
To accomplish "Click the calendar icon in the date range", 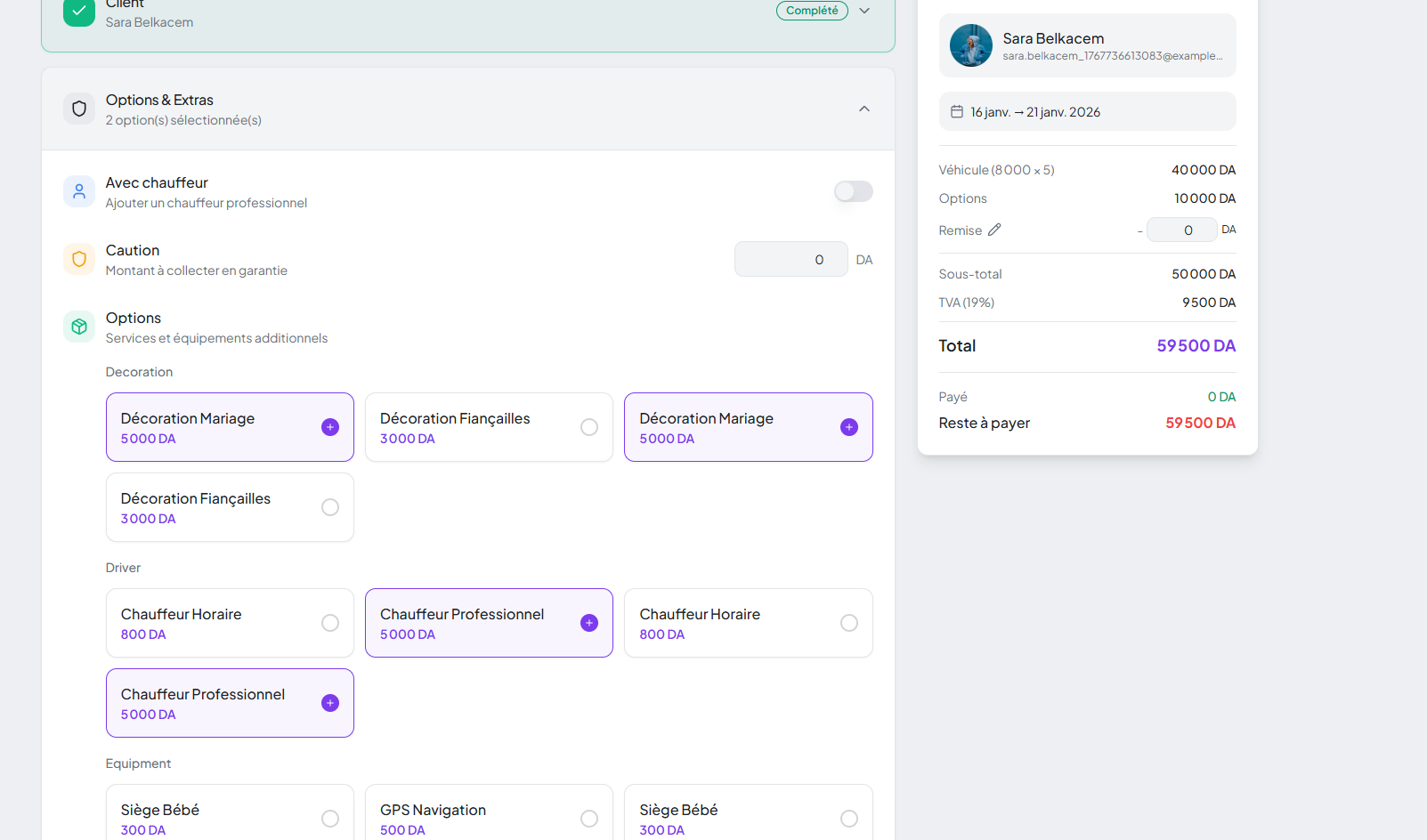I will [x=957, y=112].
